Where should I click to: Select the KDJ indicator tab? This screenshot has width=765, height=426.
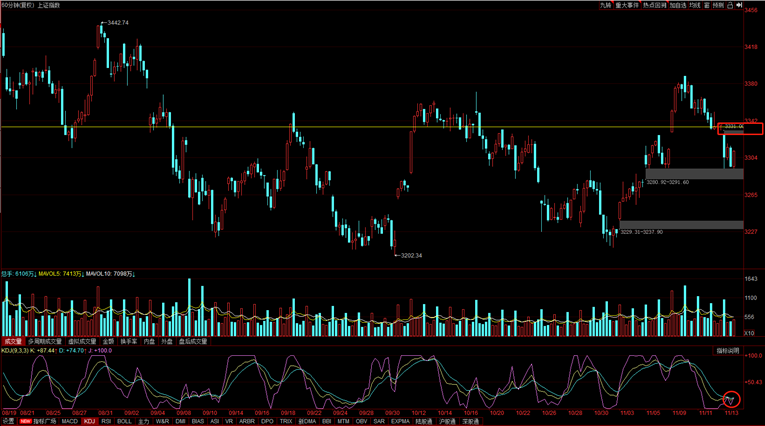(89, 421)
